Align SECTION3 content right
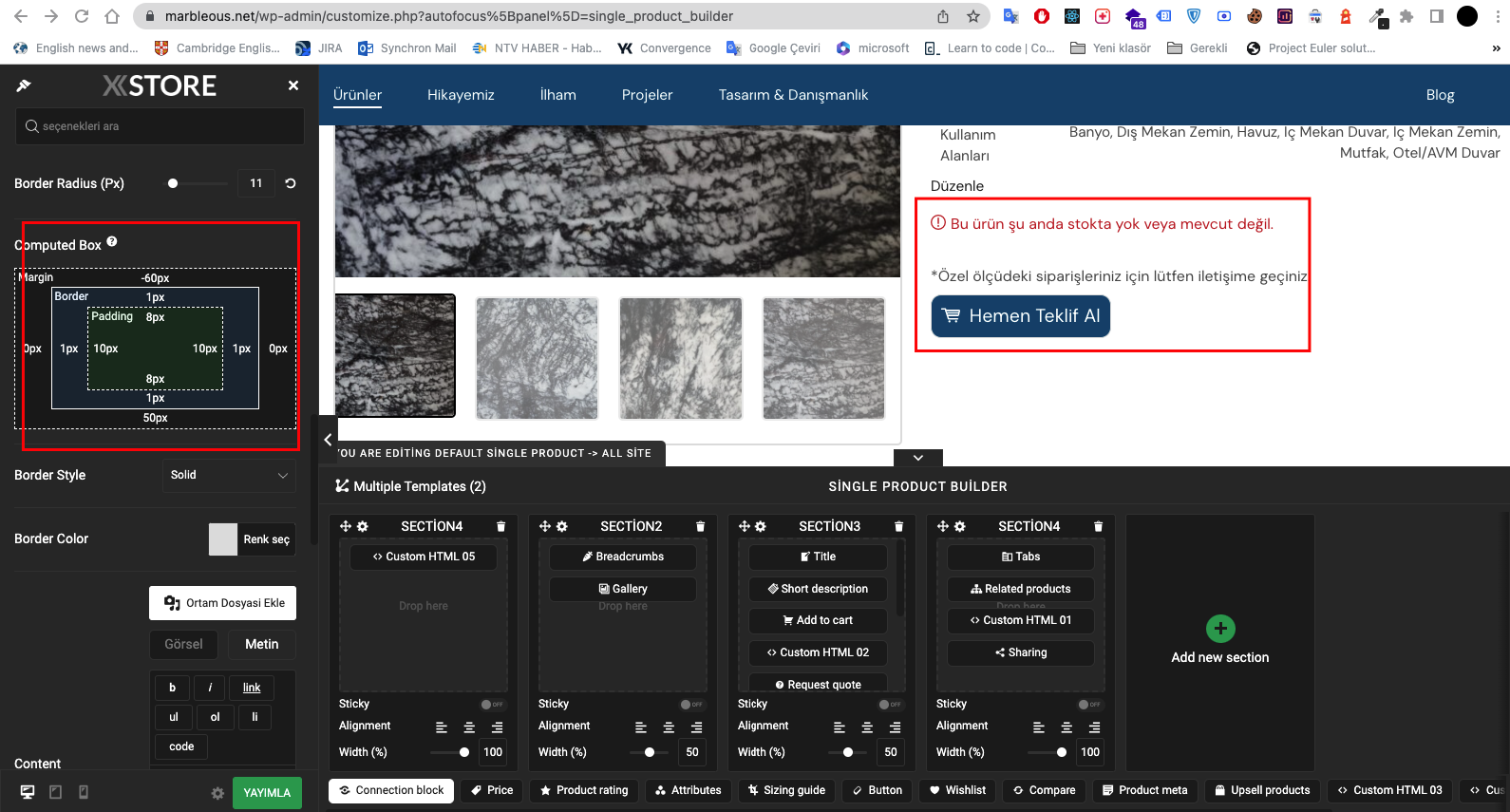This screenshot has width=1510, height=812. 895,727
